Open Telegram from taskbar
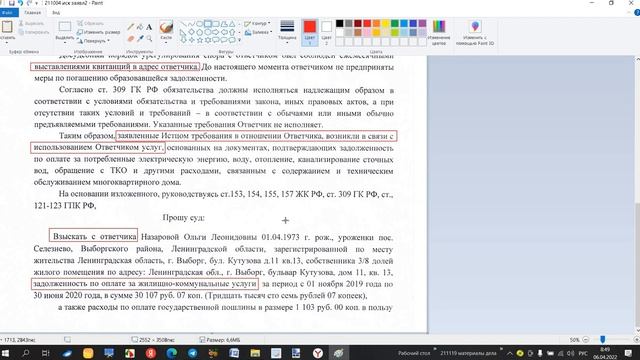The image size is (640, 360). [192, 353]
